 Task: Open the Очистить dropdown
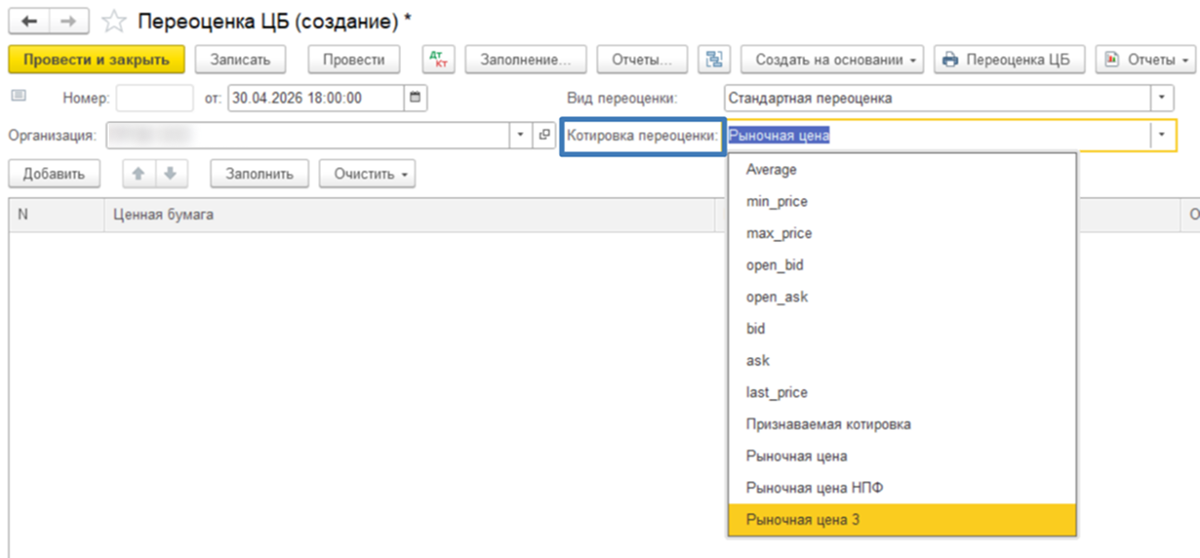point(367,173)
